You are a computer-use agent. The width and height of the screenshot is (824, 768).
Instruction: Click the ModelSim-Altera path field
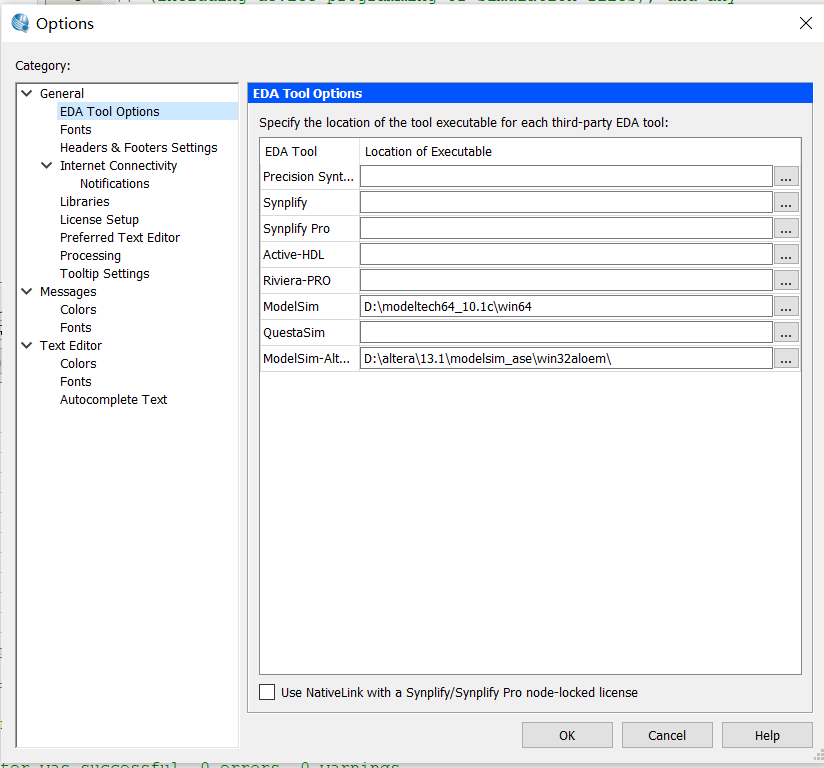[566, 359]
